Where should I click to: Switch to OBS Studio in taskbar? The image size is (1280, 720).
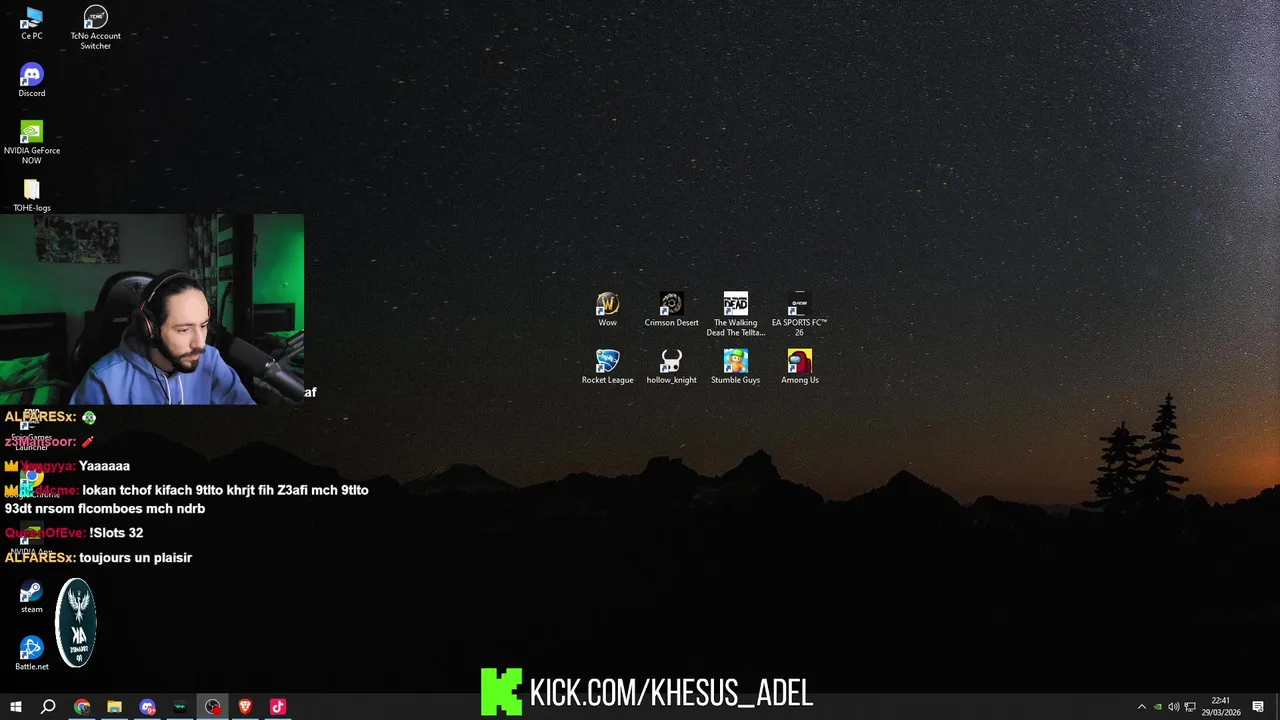point(213,707)
